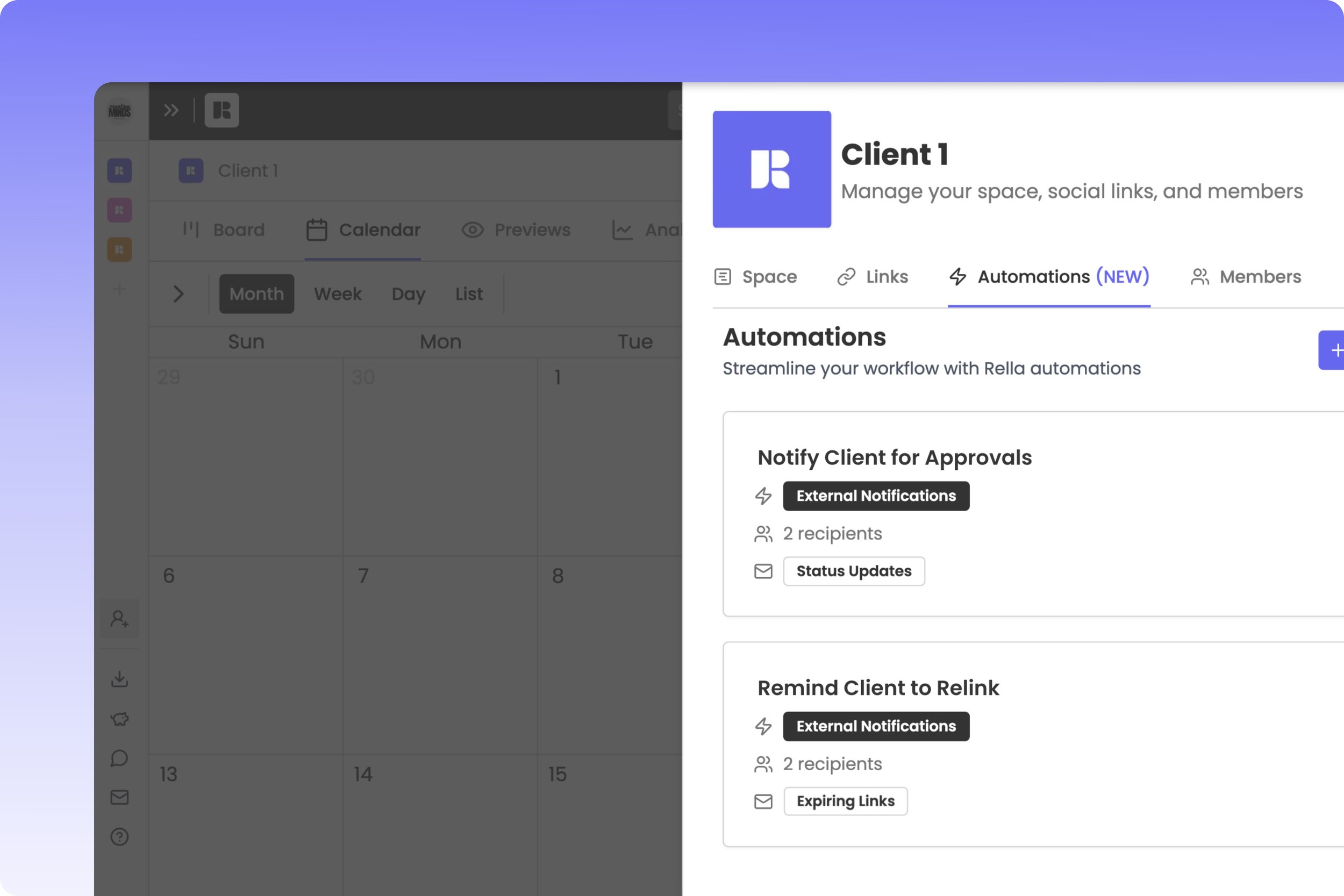Click the Rella logo in top bar
Image resolution: width=1344 pixels, height=896 pixels.
(221, 110)
